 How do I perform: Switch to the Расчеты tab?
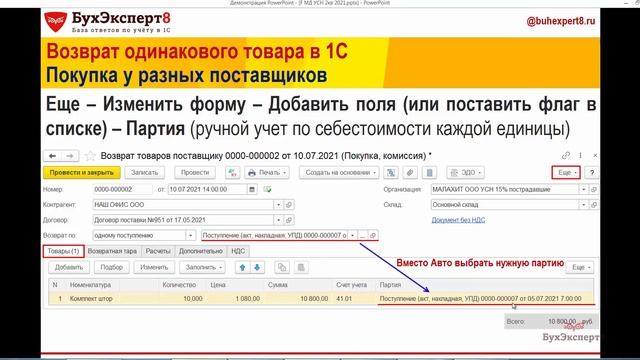click(158, 251)
